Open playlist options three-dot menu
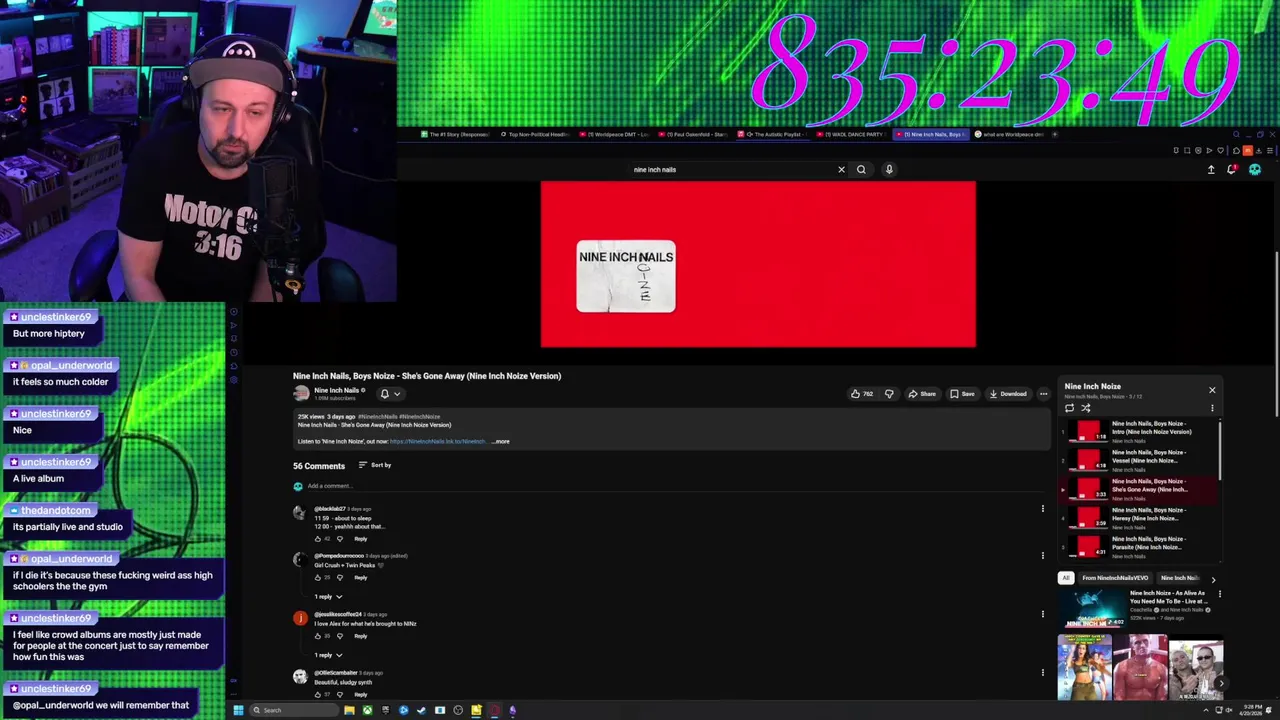This screenshot has height=720, width=1280. click(x=1212, y=408)
